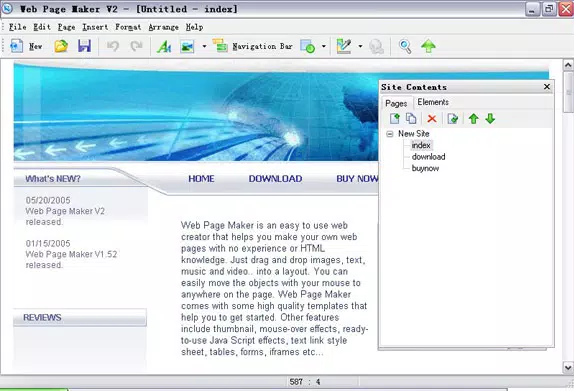Delete page with the red X icon
Viewport: 574px width, 391px height.
click(432, 119)
